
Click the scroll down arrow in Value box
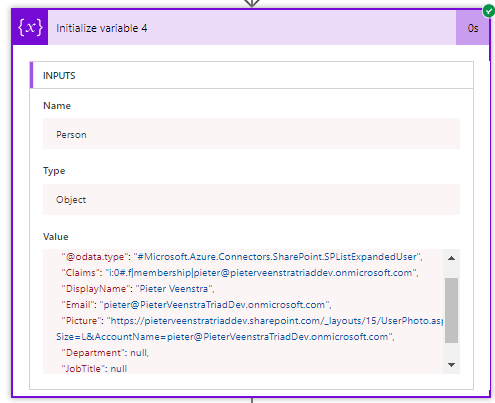451,365
